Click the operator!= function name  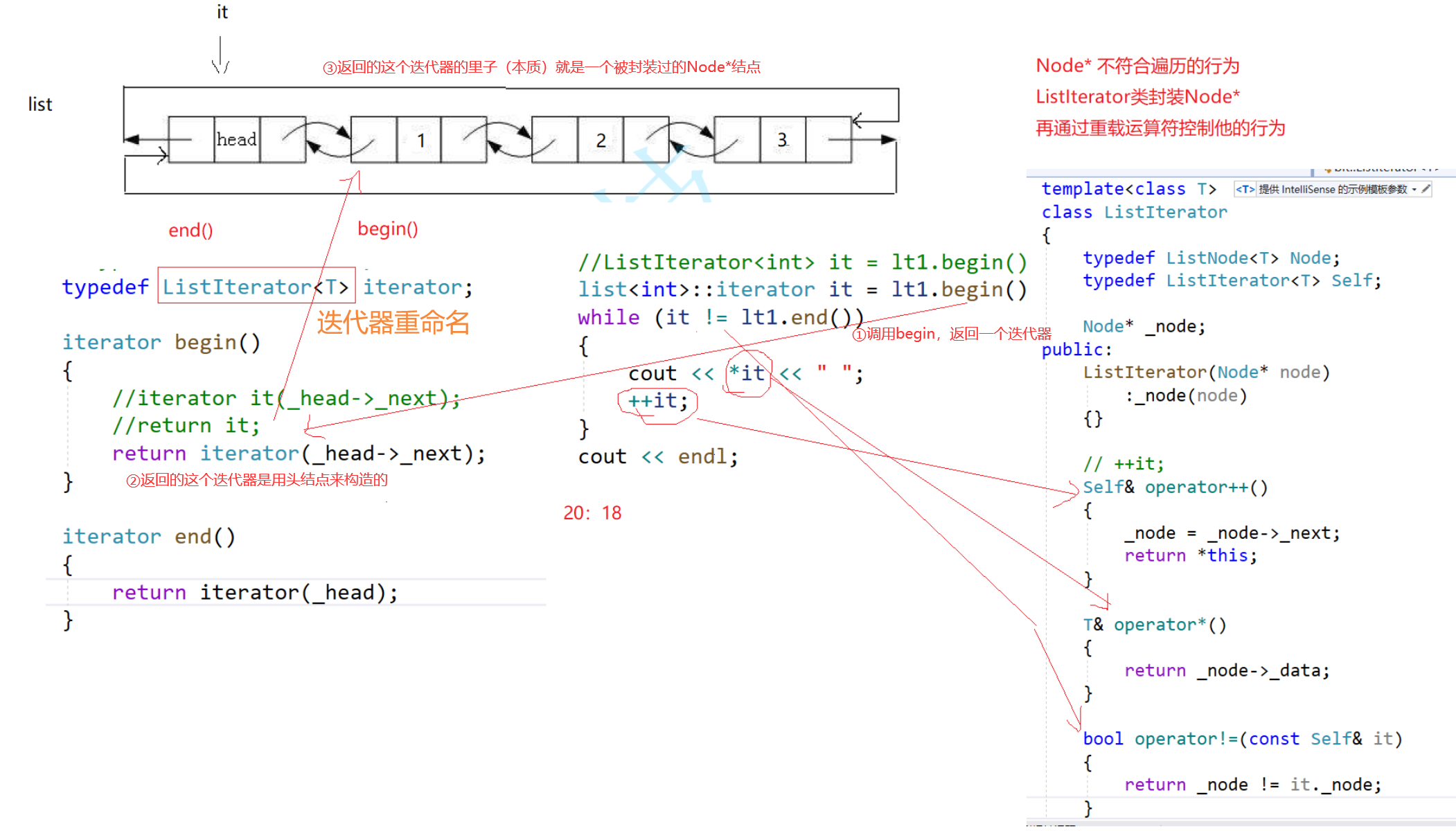[1185, 739]
